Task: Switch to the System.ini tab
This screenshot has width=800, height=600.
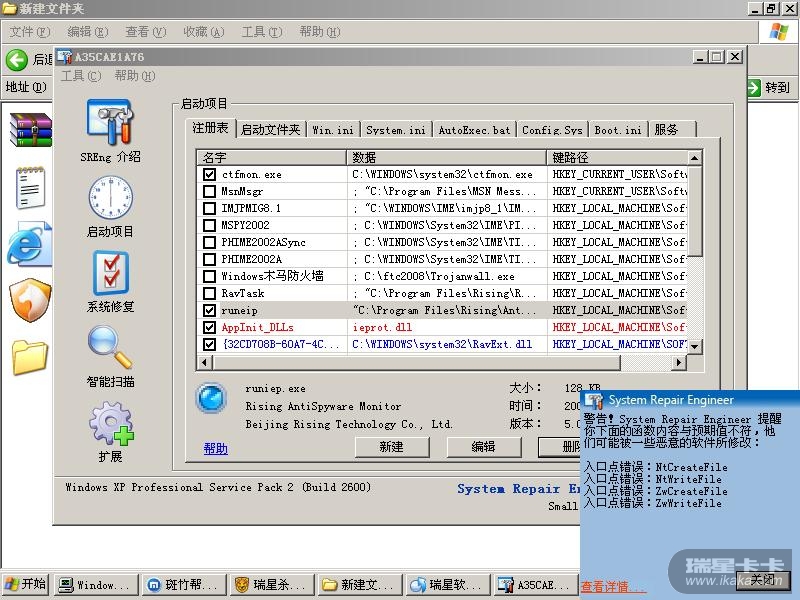Action: pyautogui.click(x=396, y=130)
